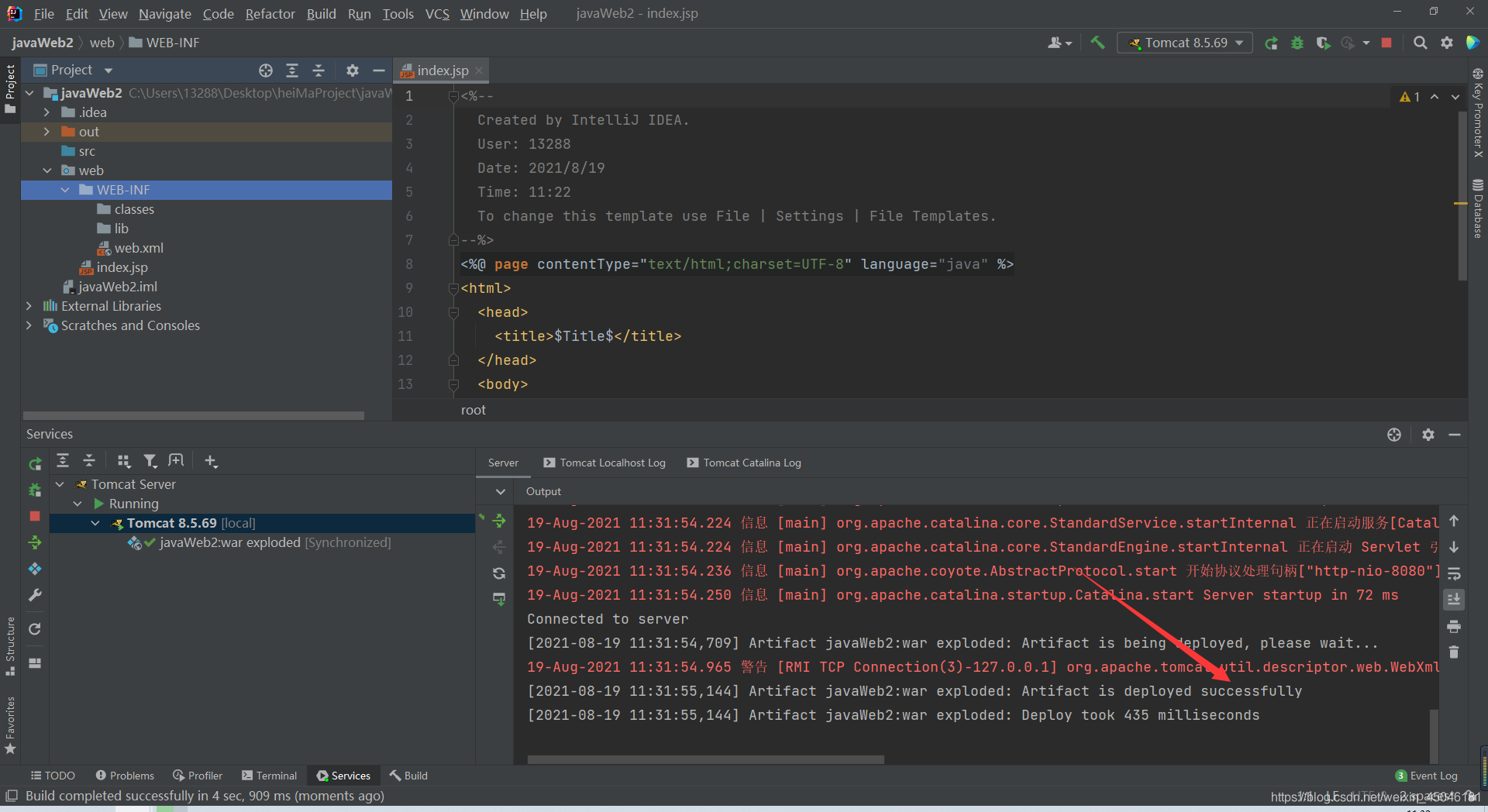Viewport: 1488px width, 812px height.
Task: Open the TODO tool window
Action: coord(53,776)
